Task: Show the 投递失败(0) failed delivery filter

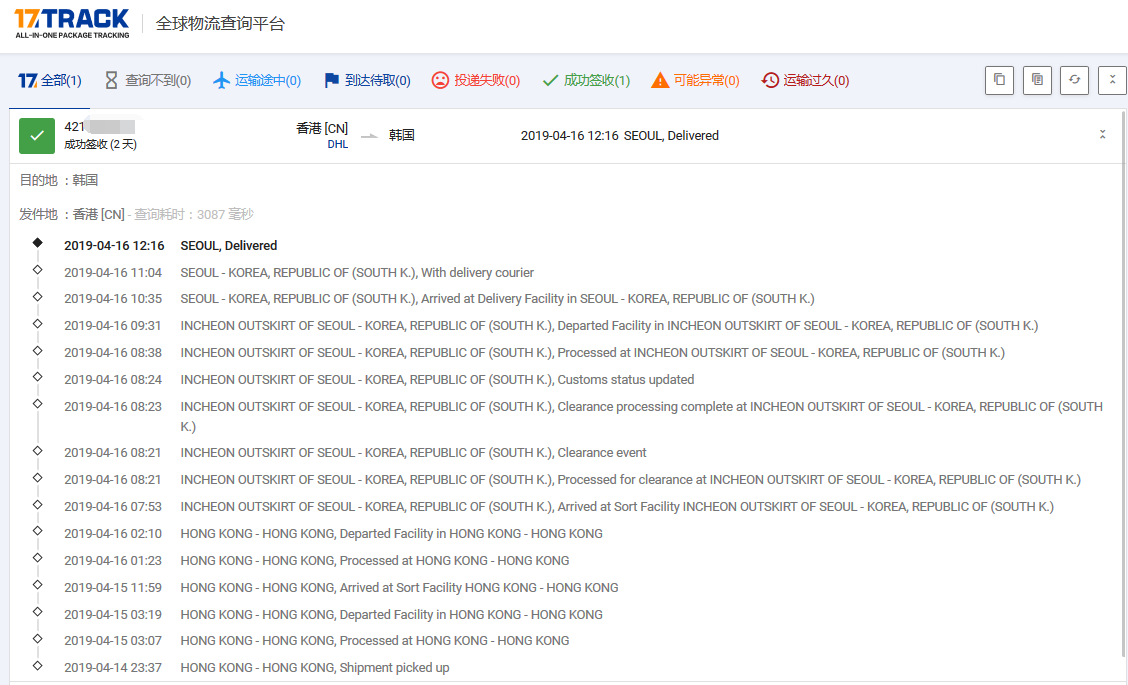Action: click(476, 81)
